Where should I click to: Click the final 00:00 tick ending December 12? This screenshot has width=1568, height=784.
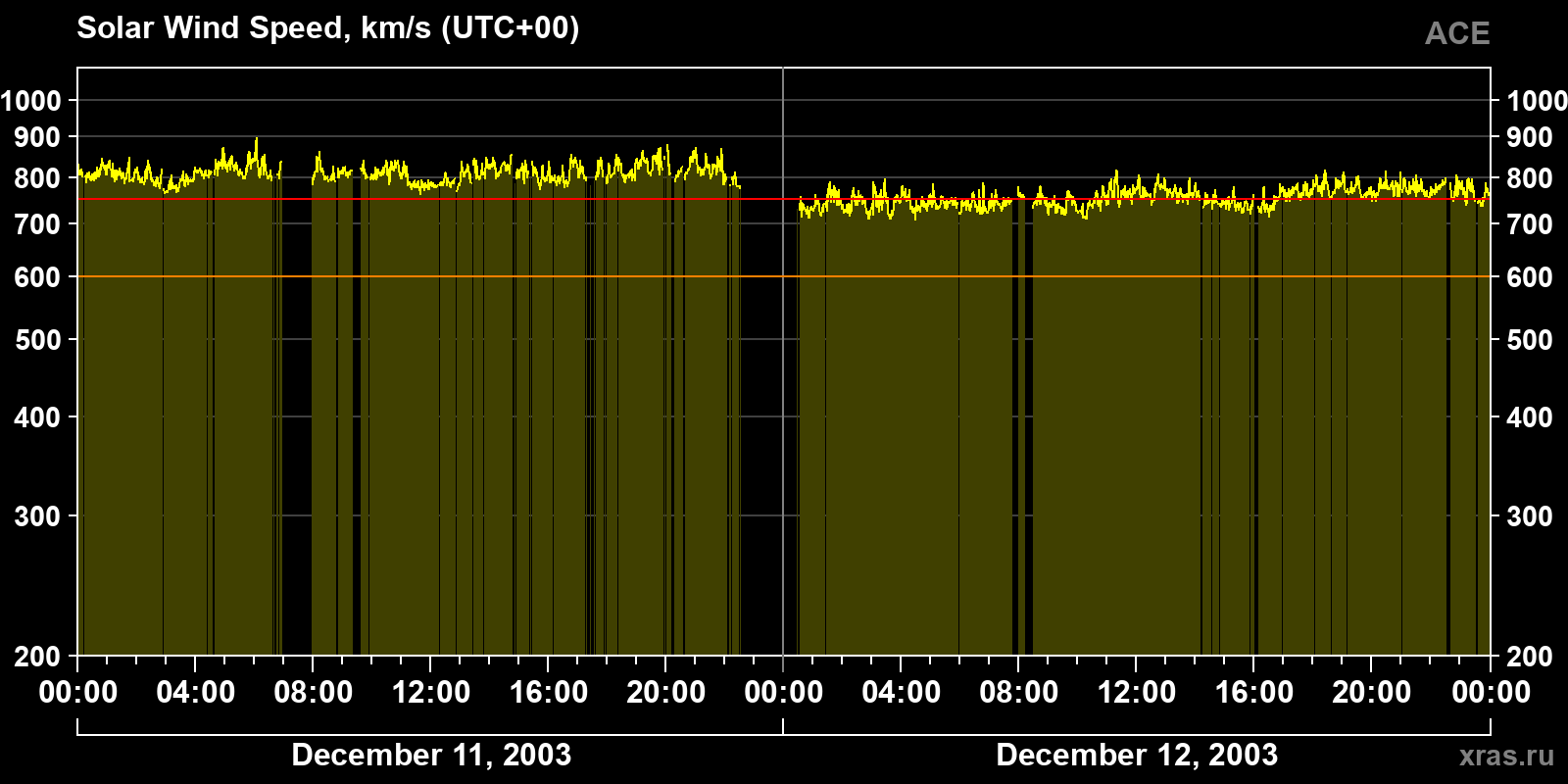pos(1491,693)
